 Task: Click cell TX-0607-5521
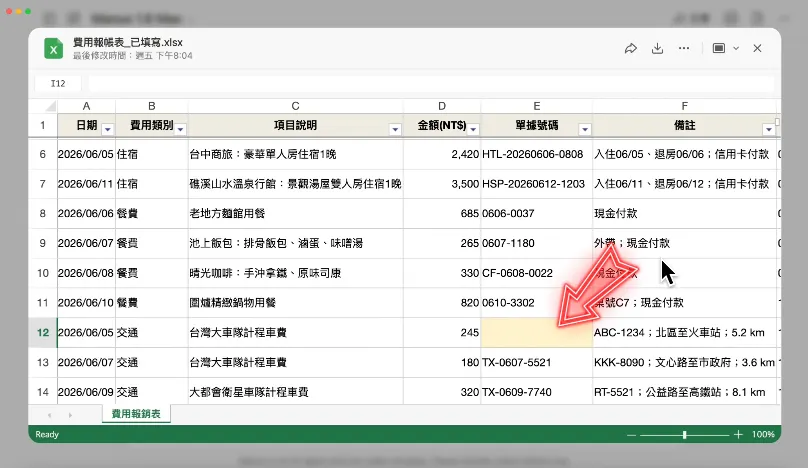click(536, 362)
